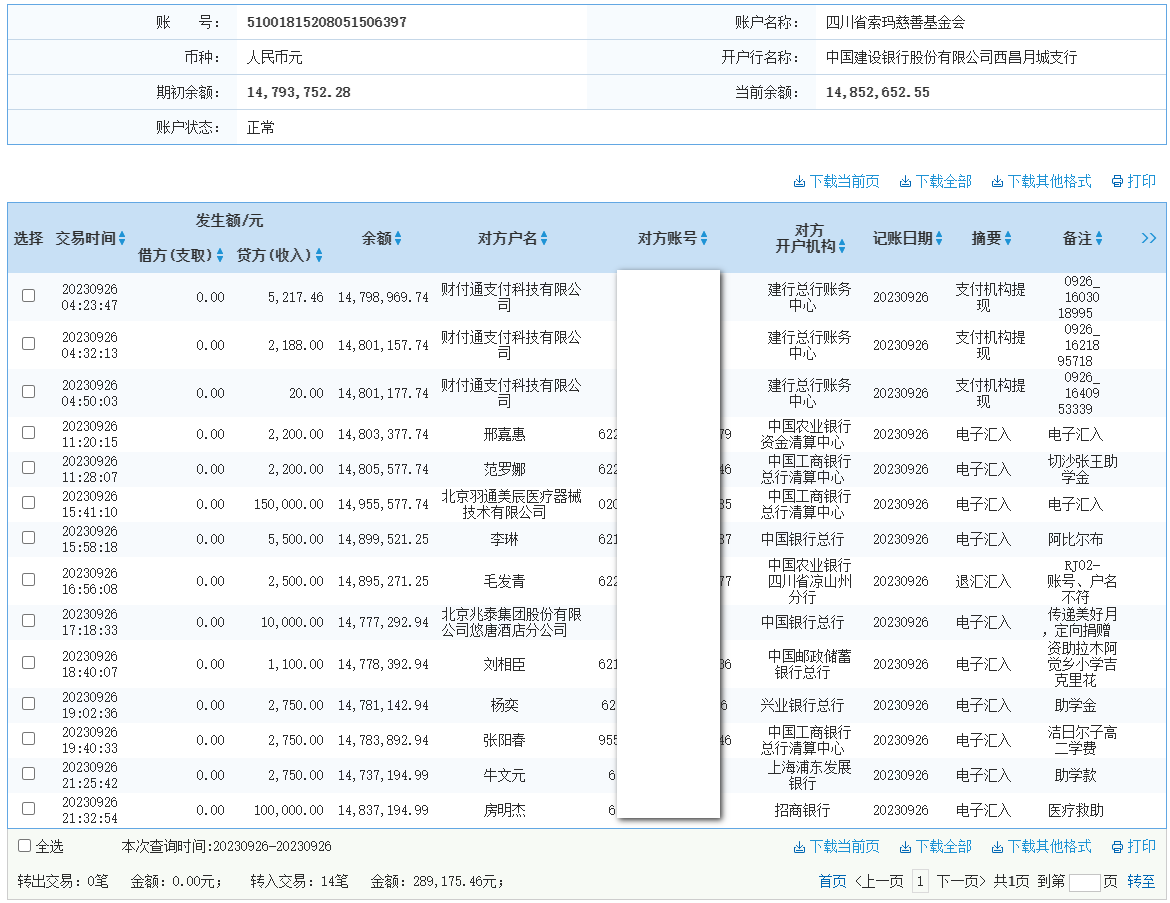1170x903 pixels.
Task: Select checkbox for 刘相臣 transaction
Action: coord(28,662)
